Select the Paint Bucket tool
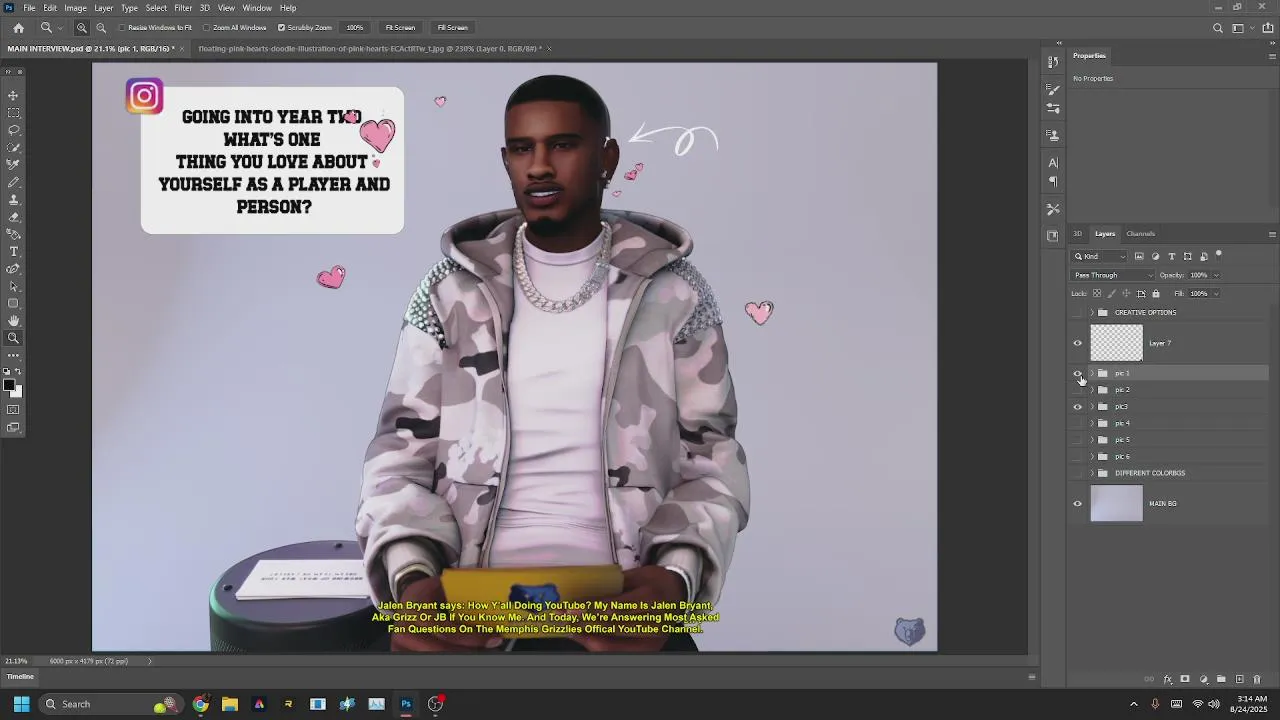The width and height of the screenshot is (1280, 720). tap(13, 234)
